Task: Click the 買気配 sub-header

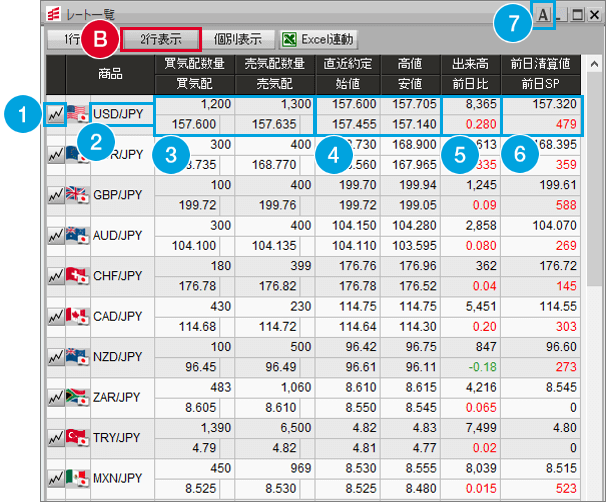Action: tap(194, 84)
